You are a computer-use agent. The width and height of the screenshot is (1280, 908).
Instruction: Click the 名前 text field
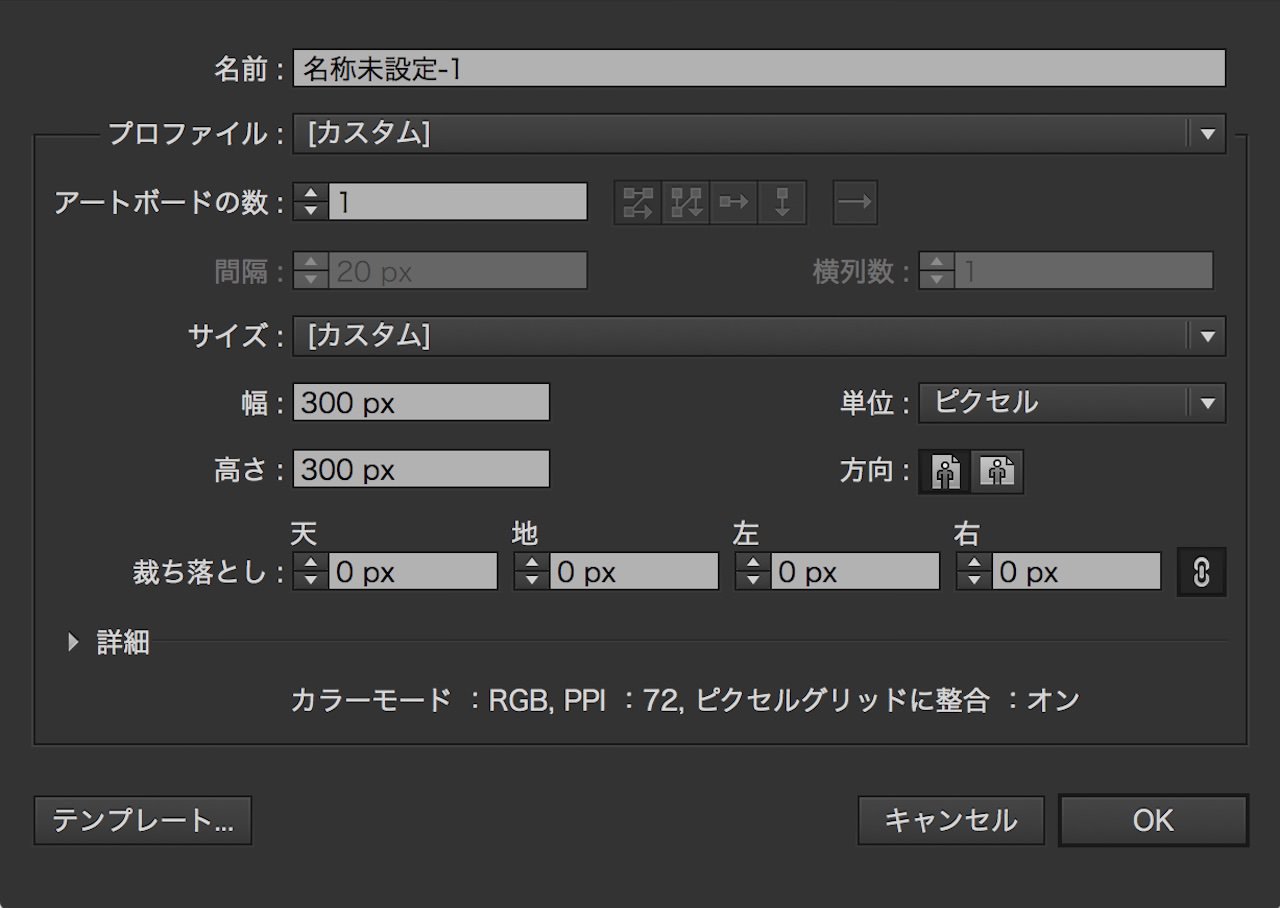[x=758, y=68]
